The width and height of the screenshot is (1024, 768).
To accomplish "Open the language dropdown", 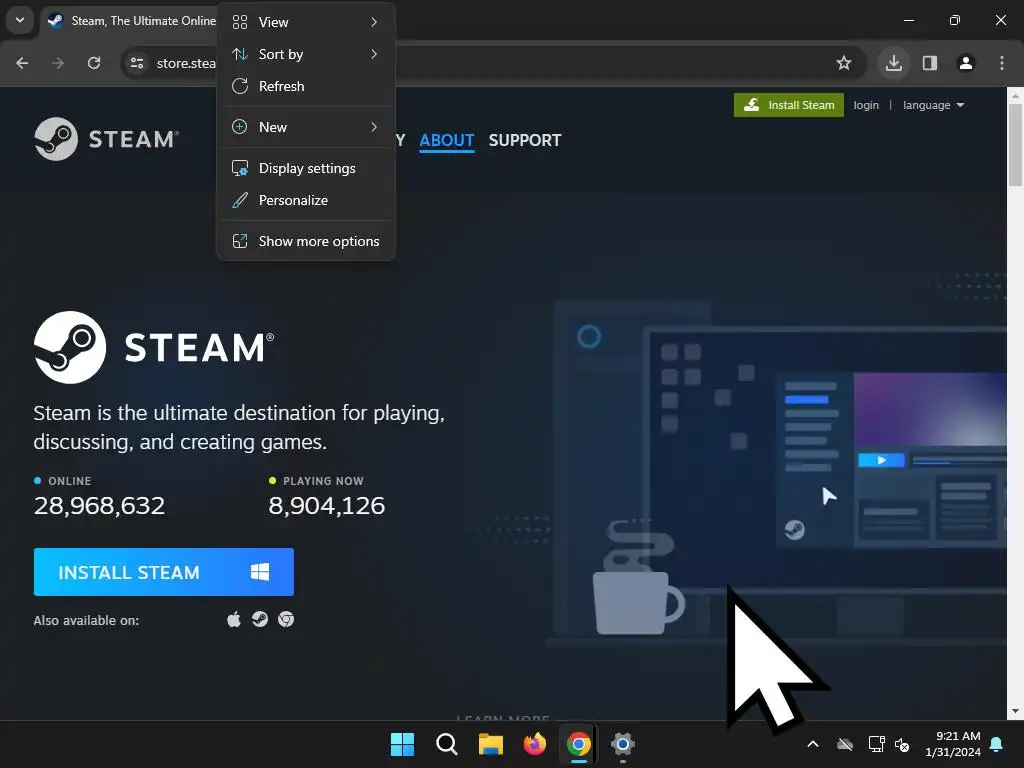I will pos(933,105).
